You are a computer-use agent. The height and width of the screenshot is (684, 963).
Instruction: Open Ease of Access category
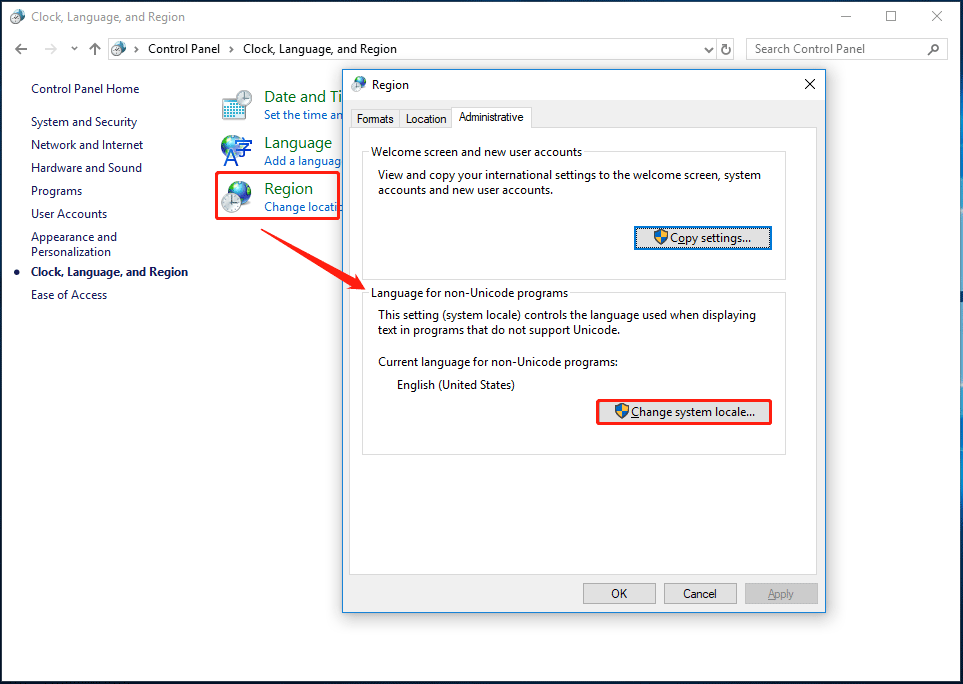click(69, 295)
